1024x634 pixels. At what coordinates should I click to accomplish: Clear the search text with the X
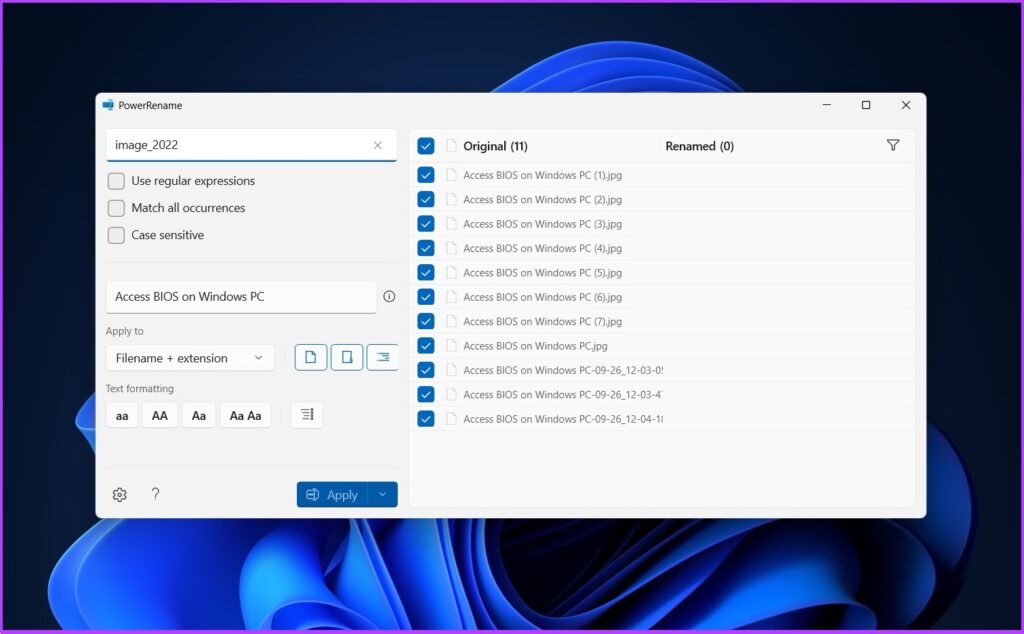pyautogui.click(x=378, y=145)
